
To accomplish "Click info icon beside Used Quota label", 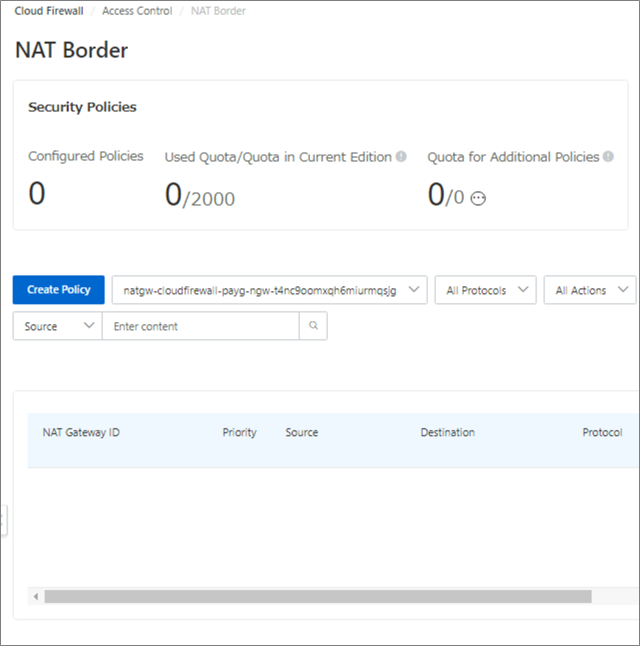I will click(401, 157).
